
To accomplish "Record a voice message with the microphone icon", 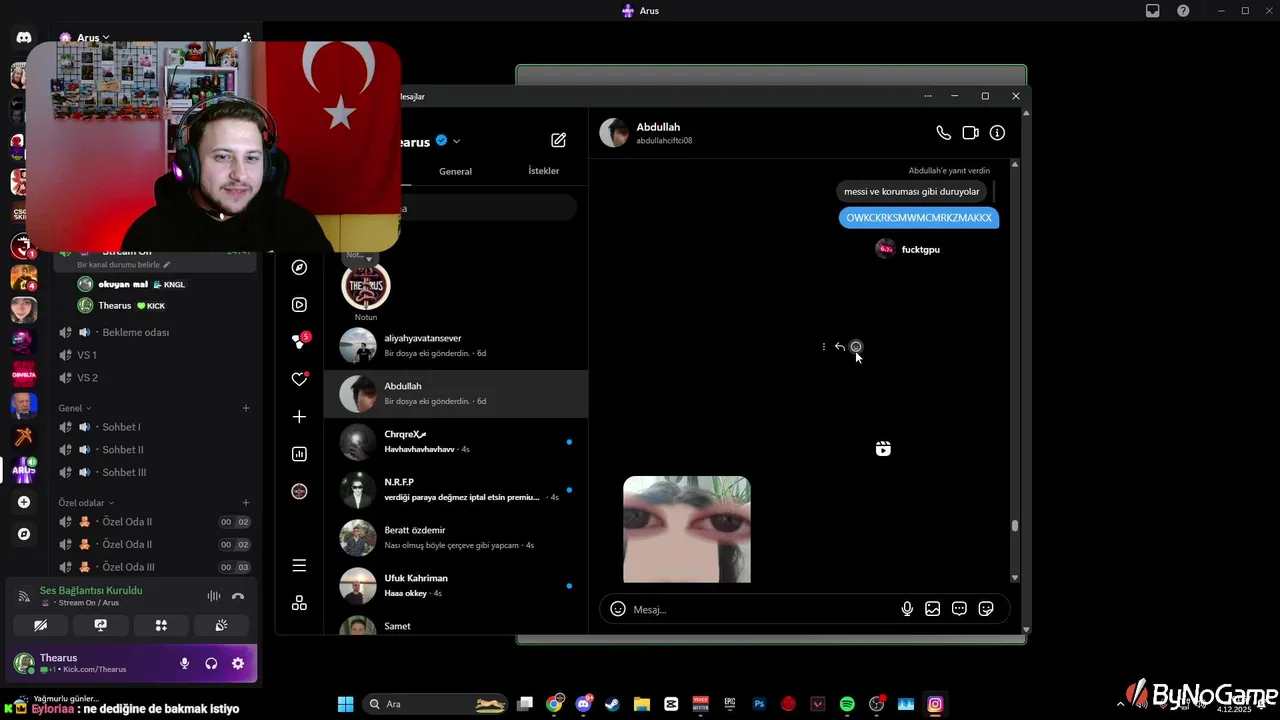I will point(907,609).
